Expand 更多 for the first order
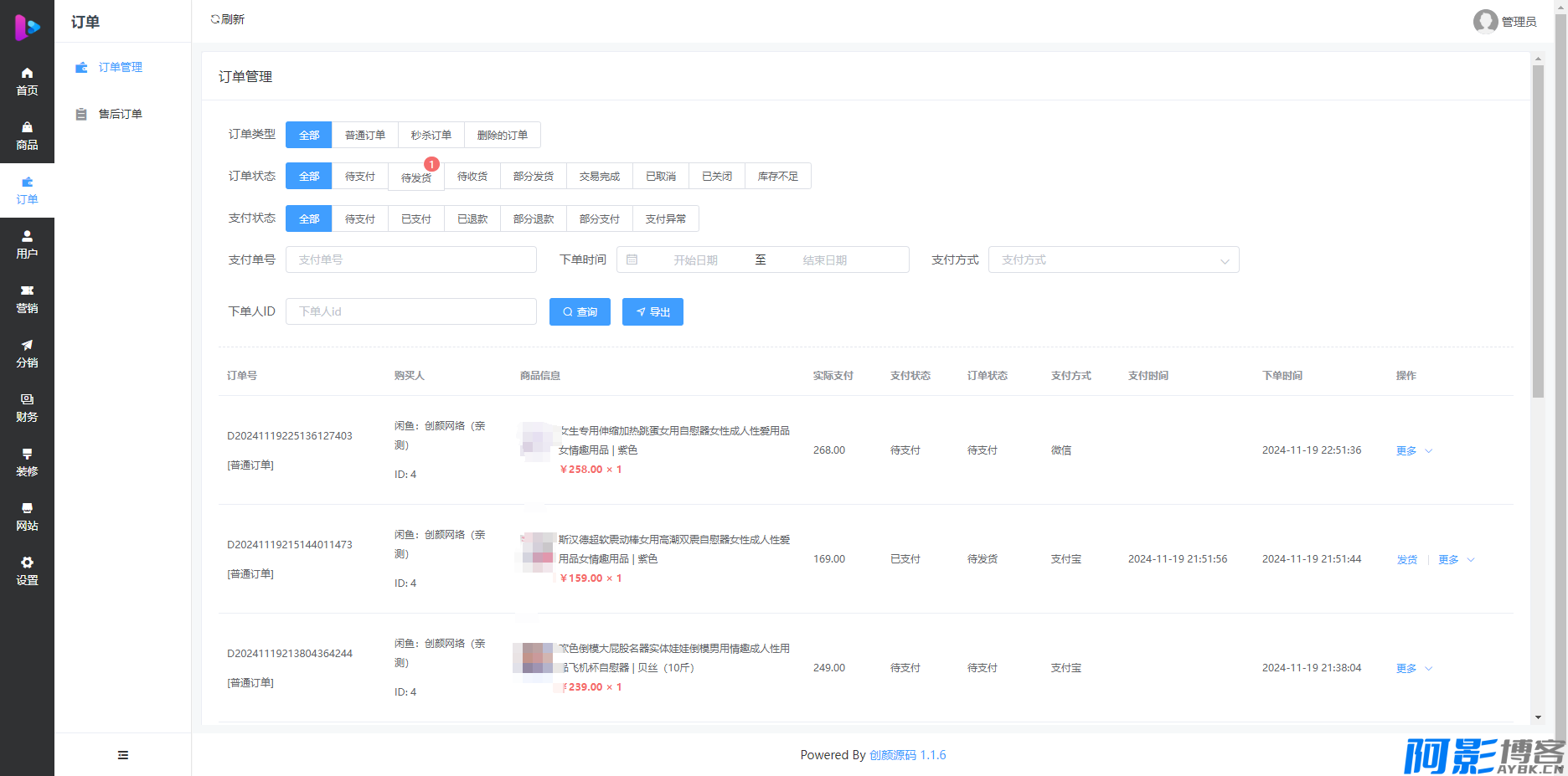Screen dimensions: 1568x776 pyautogui.click(x=1414, y=451)
